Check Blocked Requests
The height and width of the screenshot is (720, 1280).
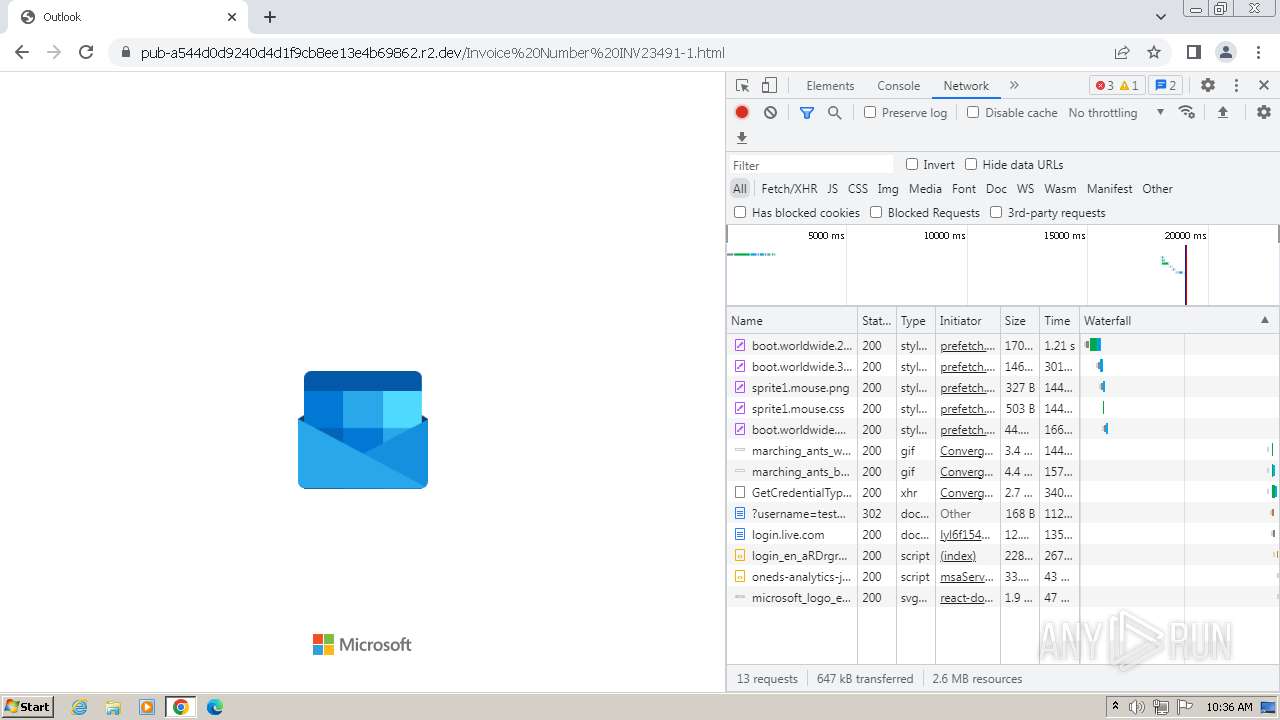(876, 212)
